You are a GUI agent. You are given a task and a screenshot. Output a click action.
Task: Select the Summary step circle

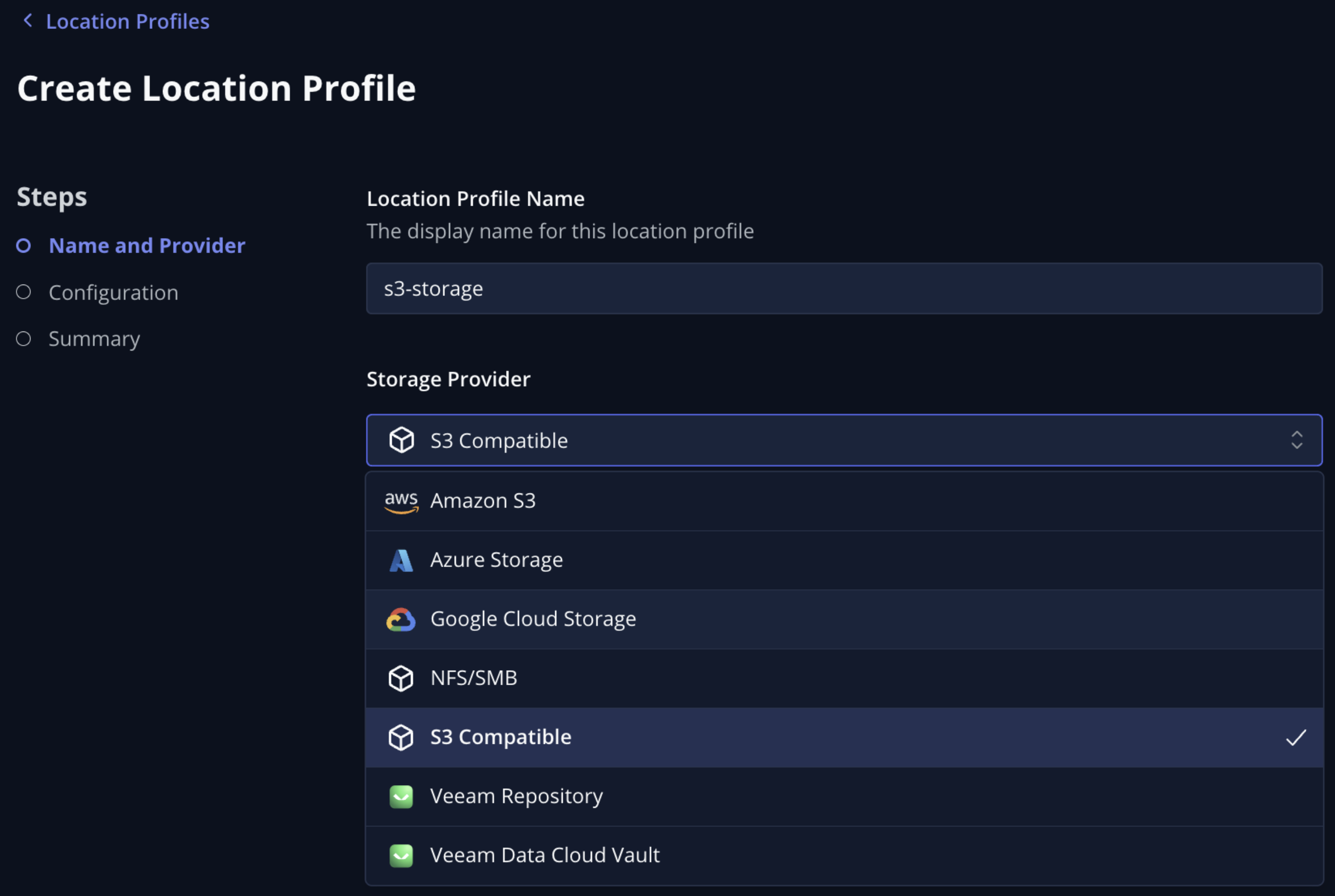click(23, 339)
